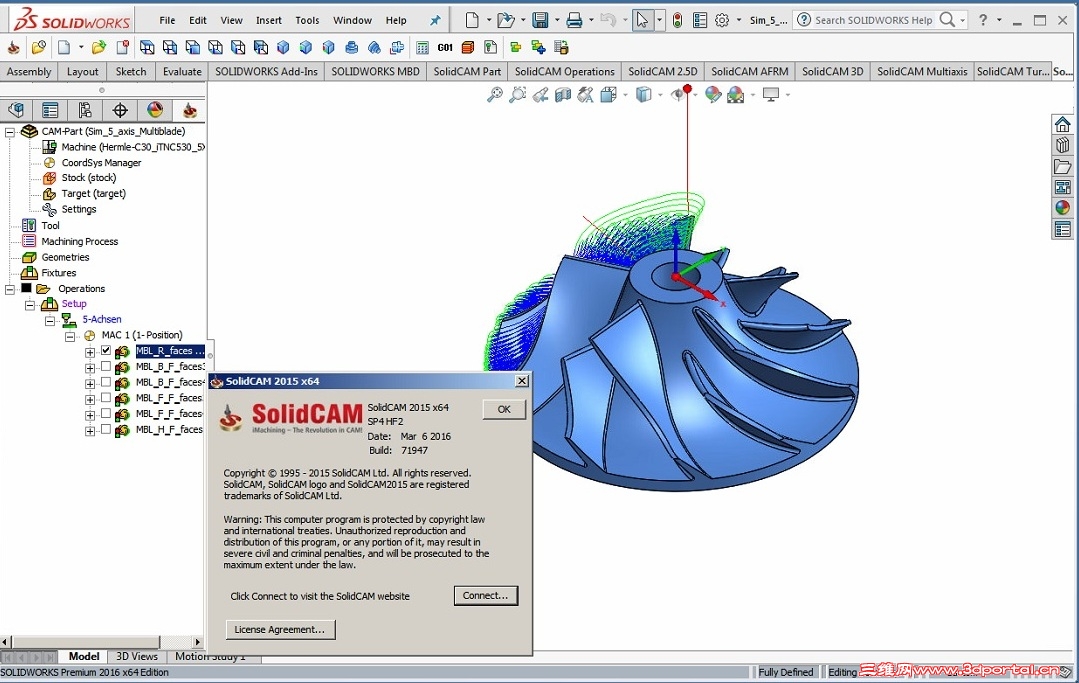Screen dimensions: 1079x683
Task: Expand the MBL_R_faces operation node
Action: pyautogui.click(x=89, y=352)
